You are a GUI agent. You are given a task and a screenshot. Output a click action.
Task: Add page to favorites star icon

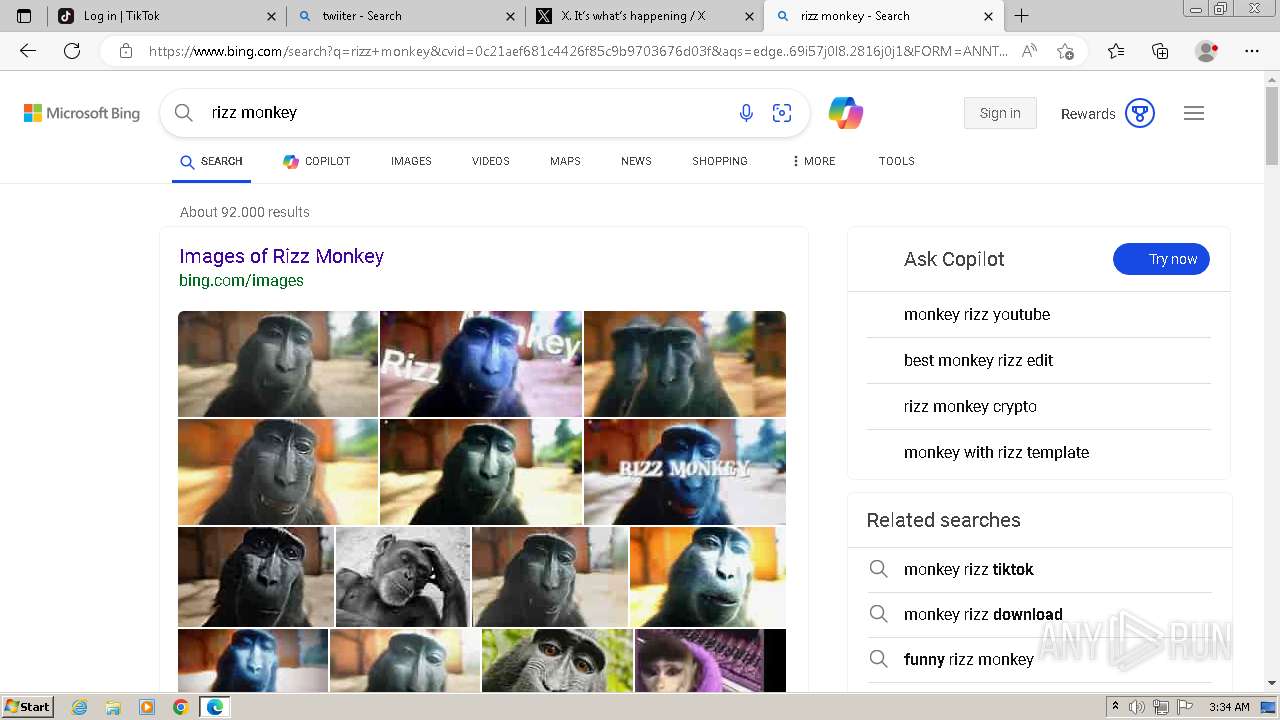pos(1065,51)
